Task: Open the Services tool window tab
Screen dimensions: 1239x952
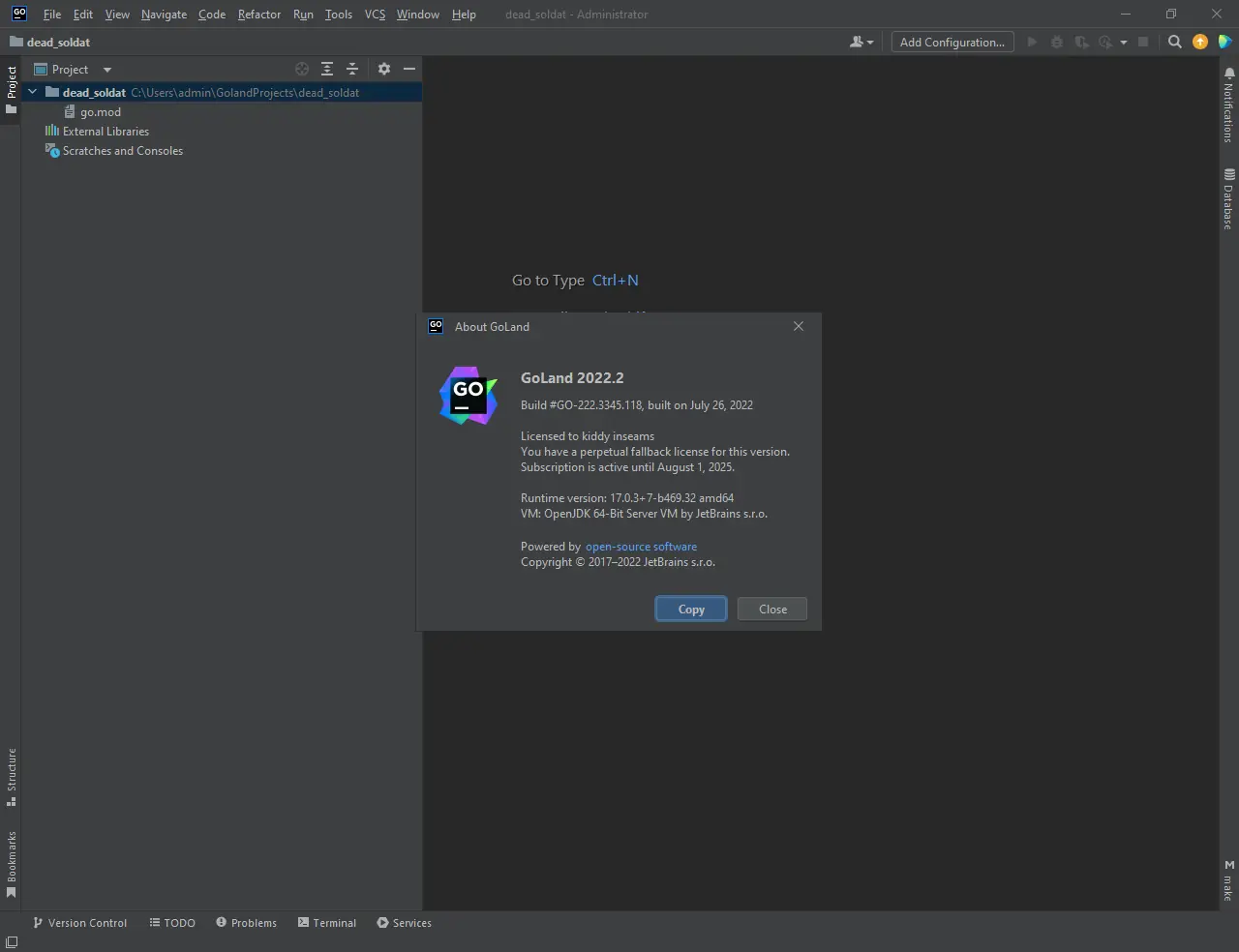Action: click(x=404, y=923)
